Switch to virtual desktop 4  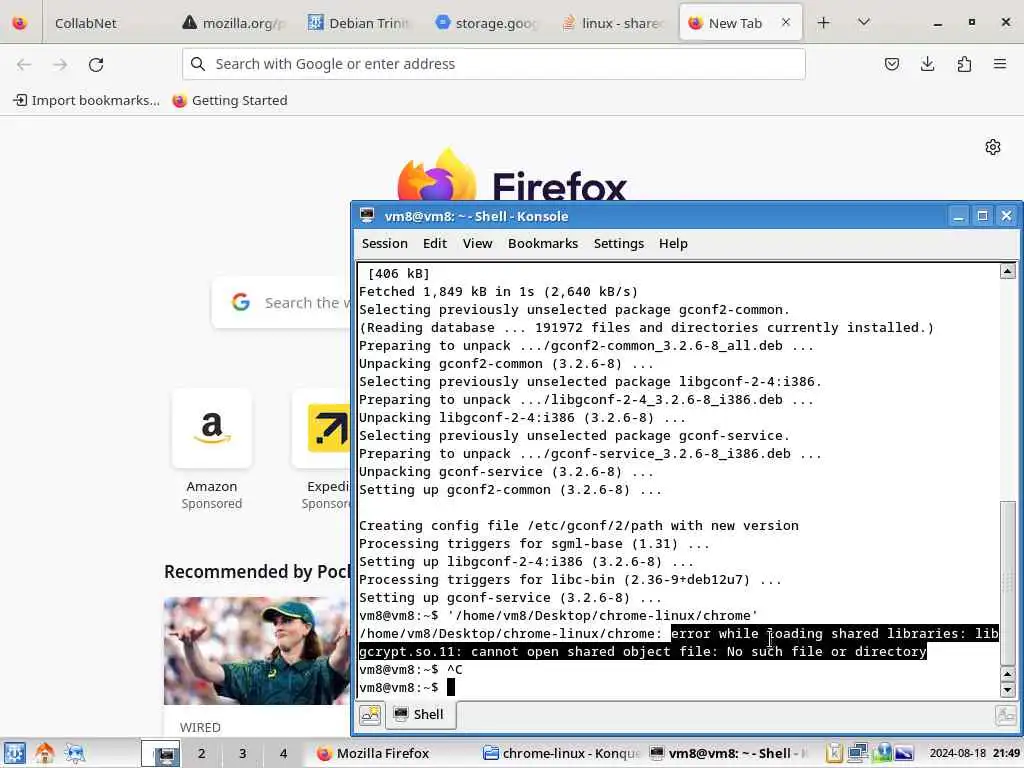pos(283,753)
